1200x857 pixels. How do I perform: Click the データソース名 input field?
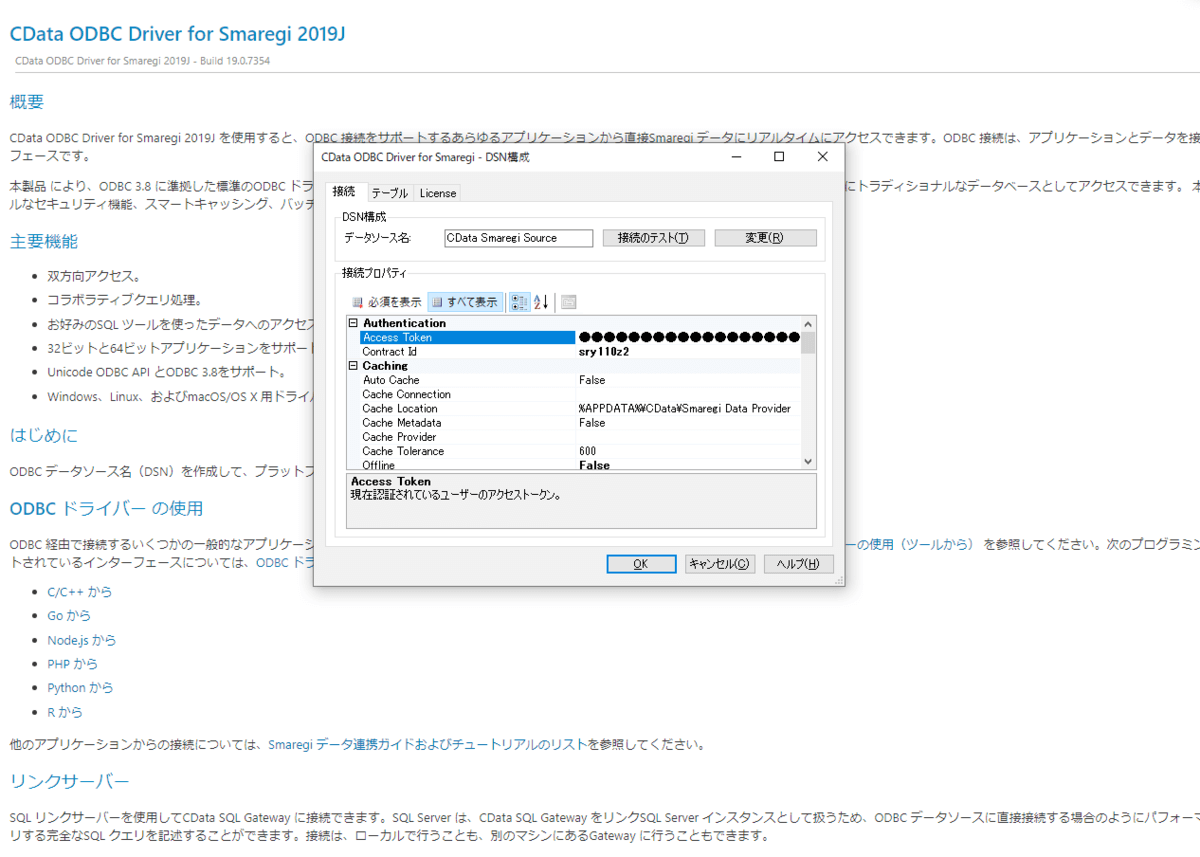point(518,238)
